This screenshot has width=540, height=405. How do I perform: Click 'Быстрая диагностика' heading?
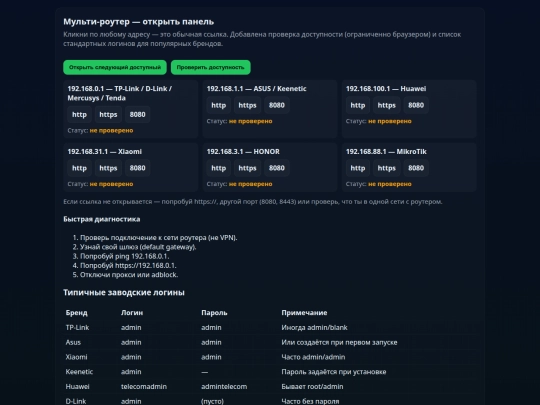pyautogui.click(x=102, y=219)
